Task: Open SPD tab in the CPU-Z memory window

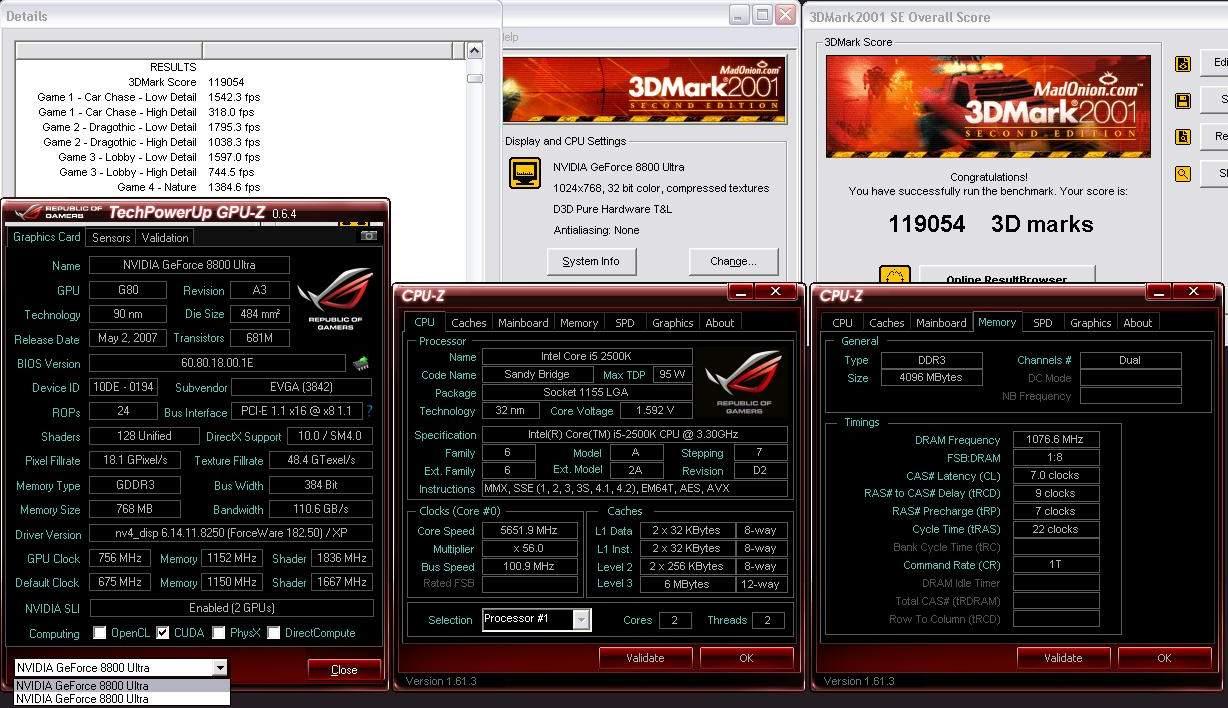Action: [1042, 323]
